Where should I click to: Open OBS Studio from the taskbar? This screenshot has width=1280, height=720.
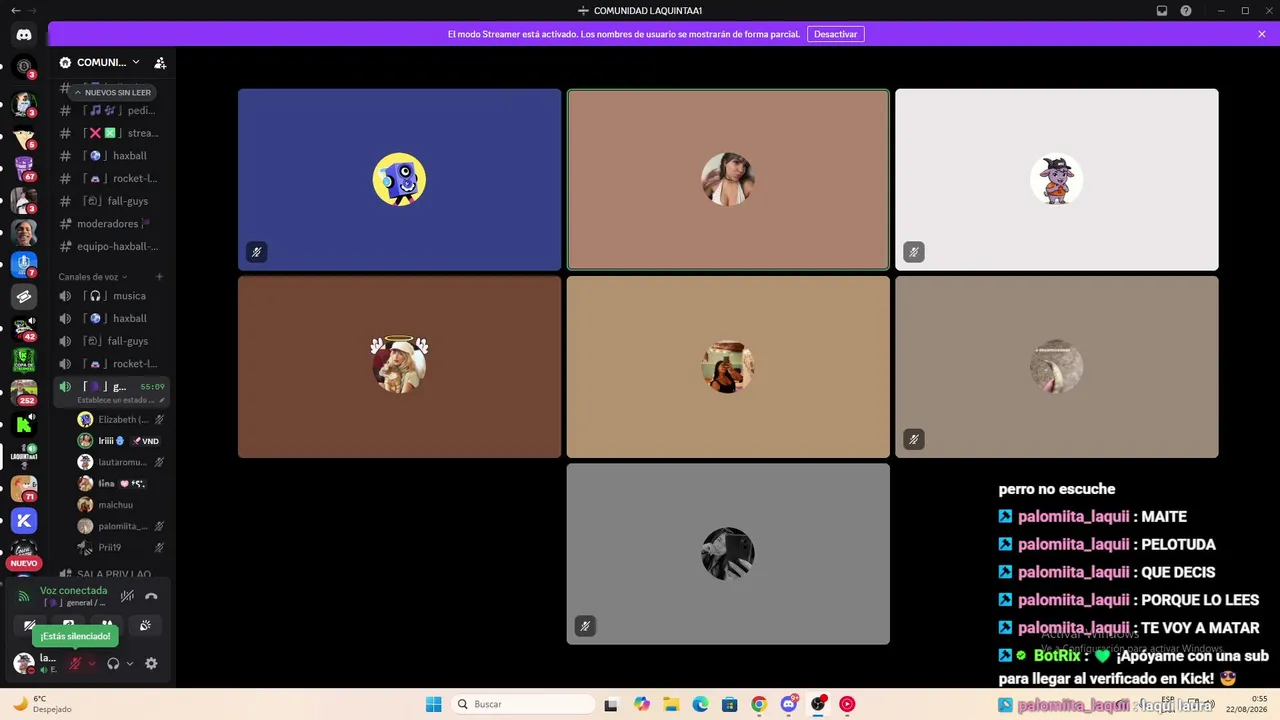(x=818, y=704)
